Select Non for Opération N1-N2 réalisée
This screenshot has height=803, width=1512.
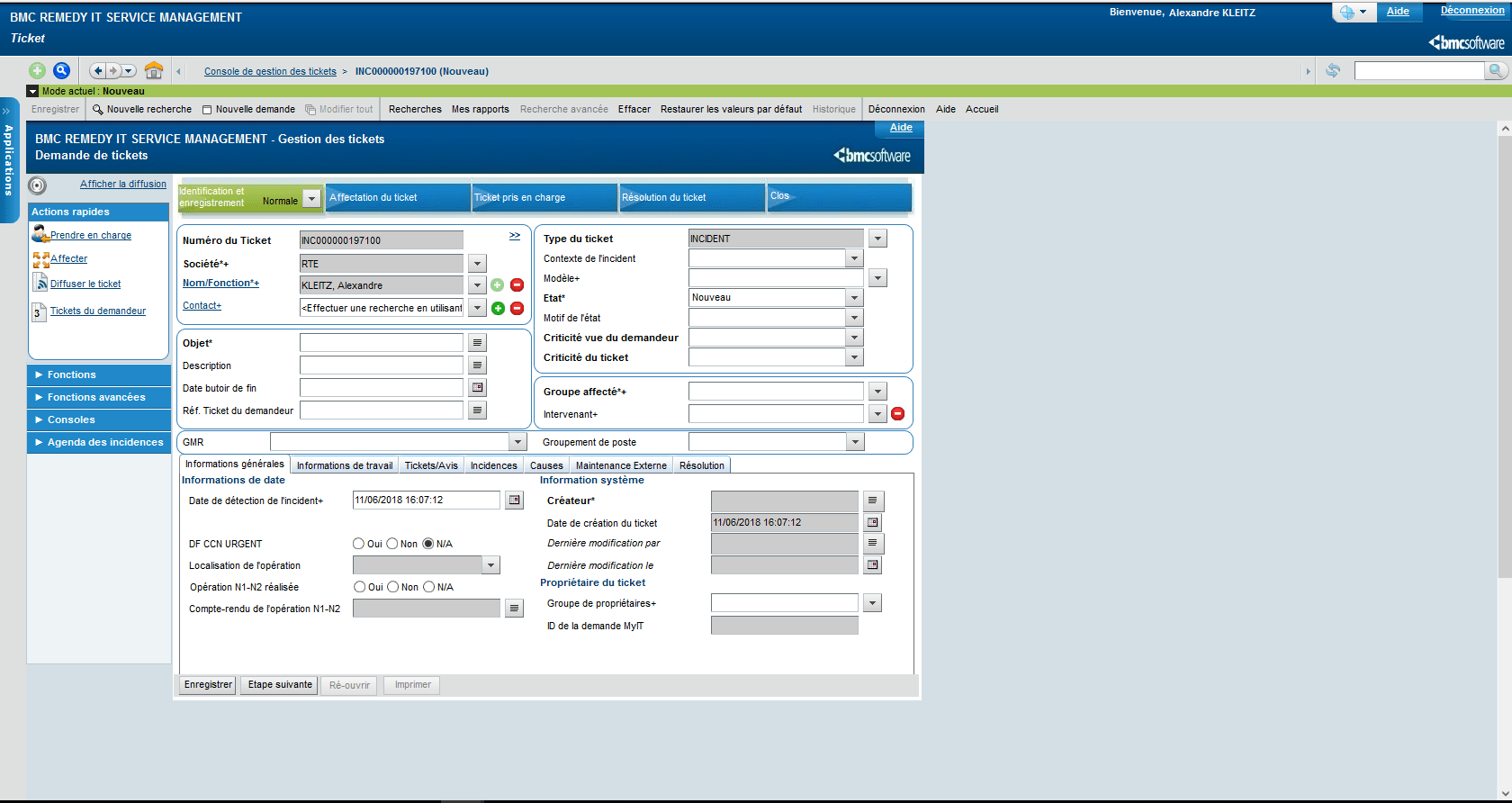coord(393,587)
